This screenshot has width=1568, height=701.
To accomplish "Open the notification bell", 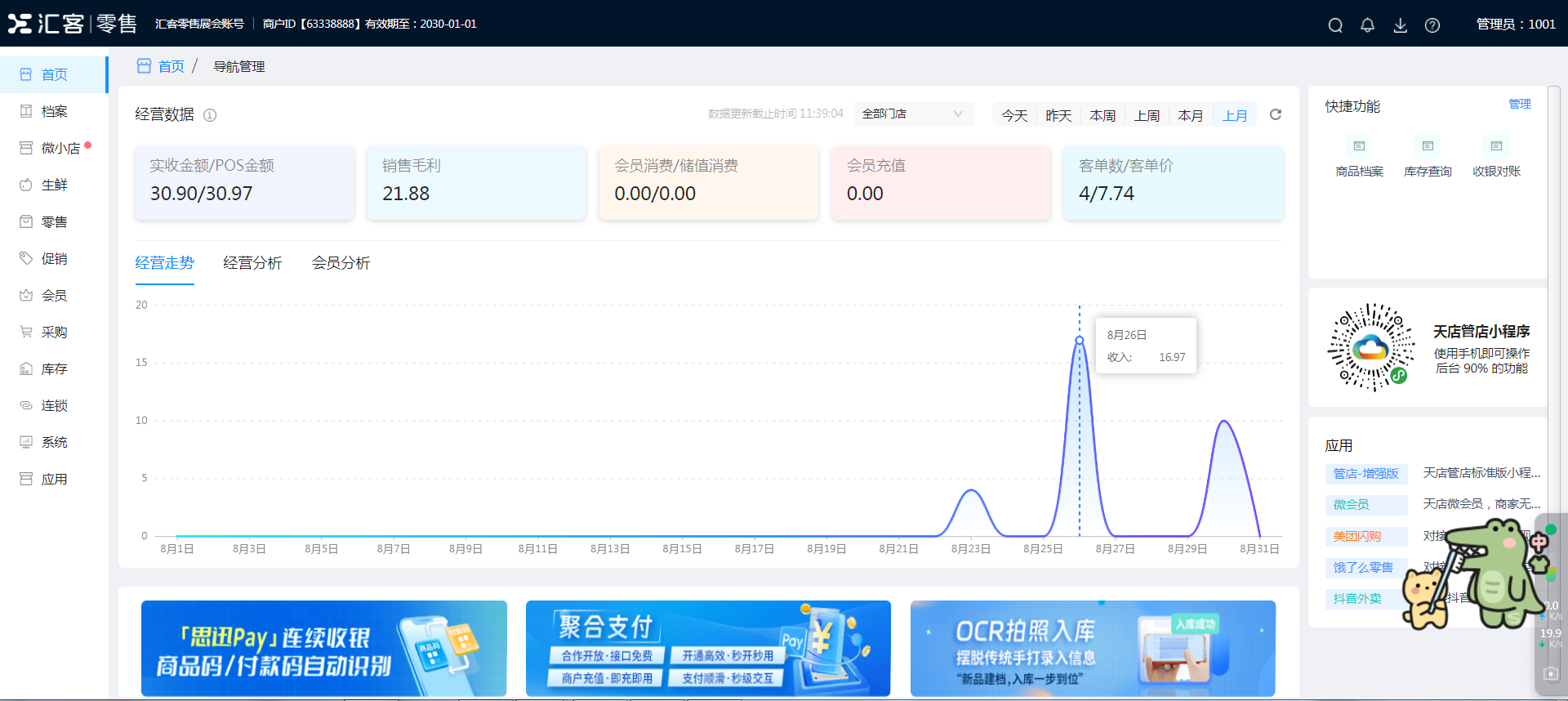I will tap(1367, 25).
